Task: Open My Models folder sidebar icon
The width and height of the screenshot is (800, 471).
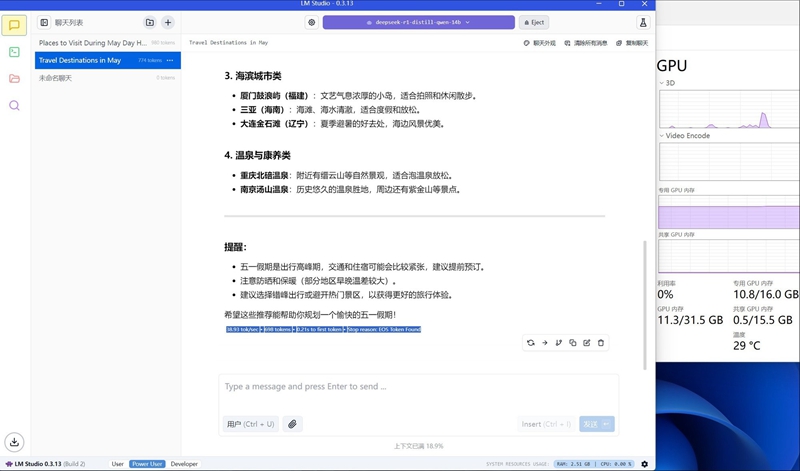Action: click(14, 78)
